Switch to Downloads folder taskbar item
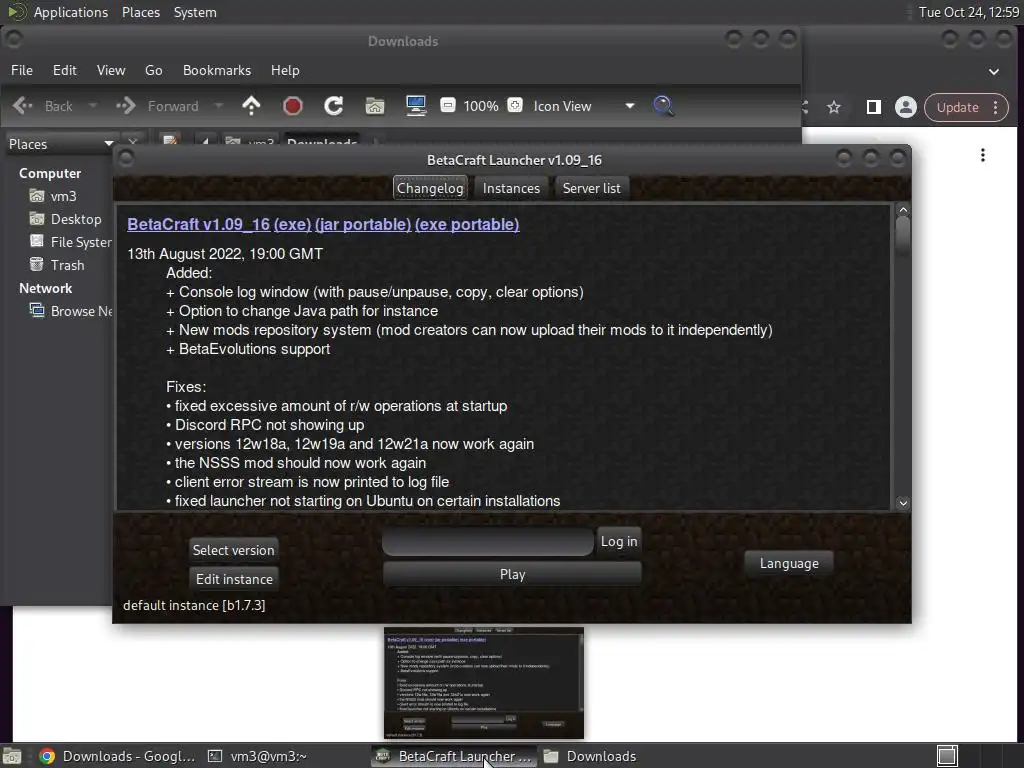Viewport: 1024px width, 768px height. 590,756
